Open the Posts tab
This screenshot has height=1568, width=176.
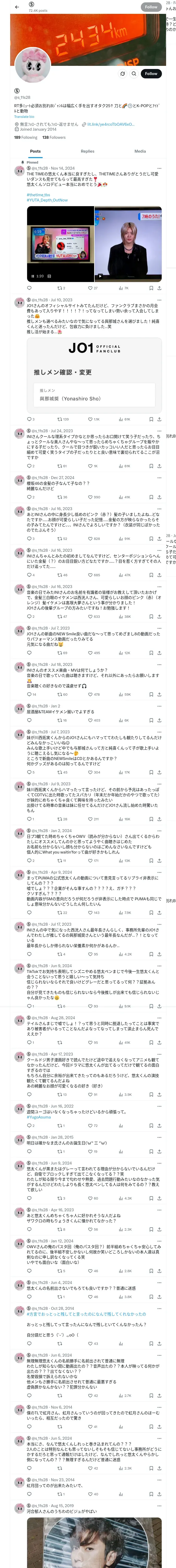[x=36, y=151]
